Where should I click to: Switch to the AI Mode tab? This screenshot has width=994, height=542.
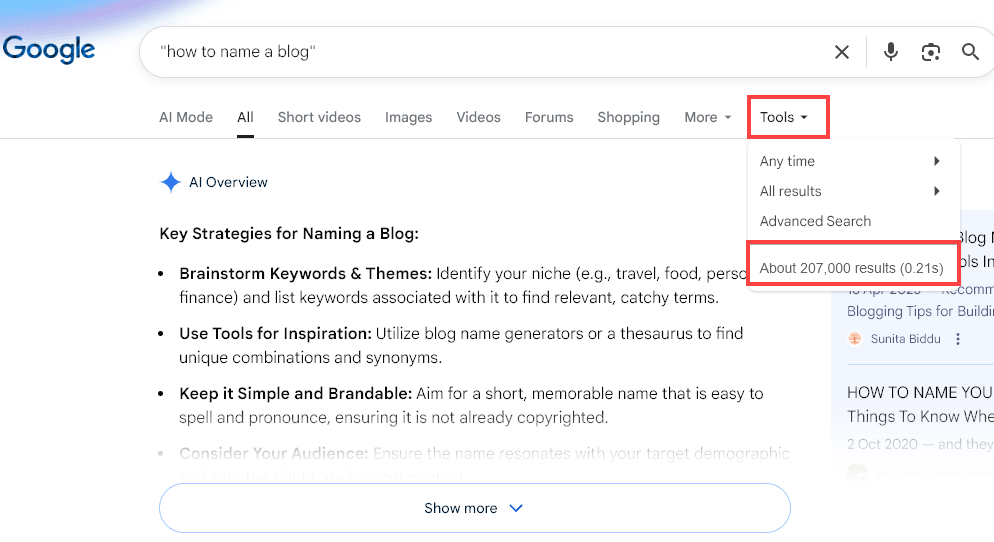[186, 117]
